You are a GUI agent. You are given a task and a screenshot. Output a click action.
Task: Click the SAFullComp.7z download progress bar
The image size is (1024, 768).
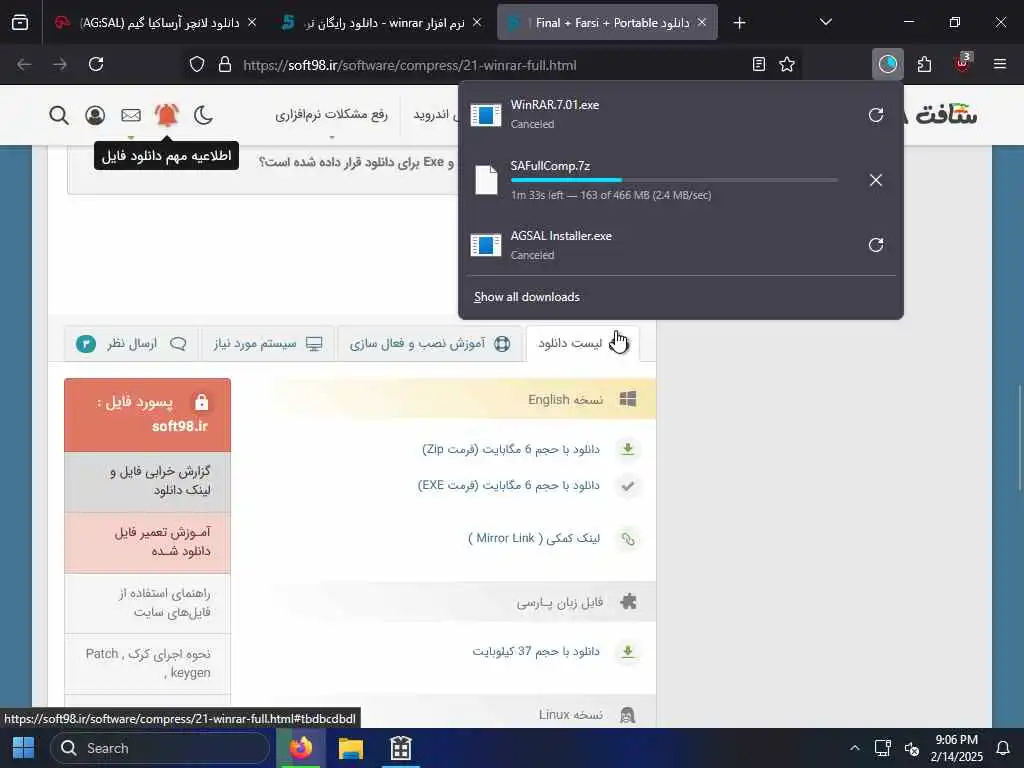[x=674, y=180]
